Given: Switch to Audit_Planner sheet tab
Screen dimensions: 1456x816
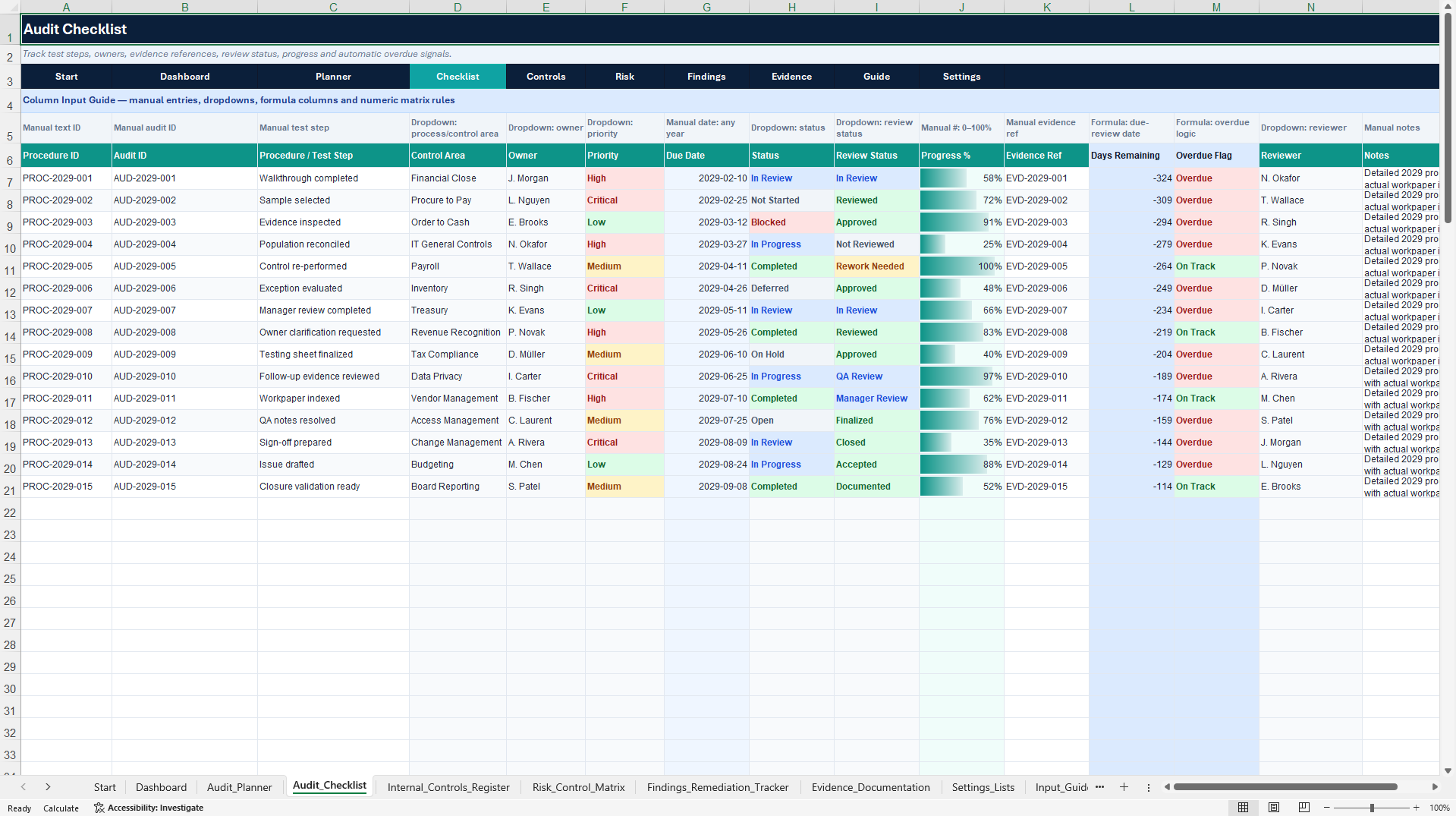Looking at the screenshot, I should [x=239, y=787].
